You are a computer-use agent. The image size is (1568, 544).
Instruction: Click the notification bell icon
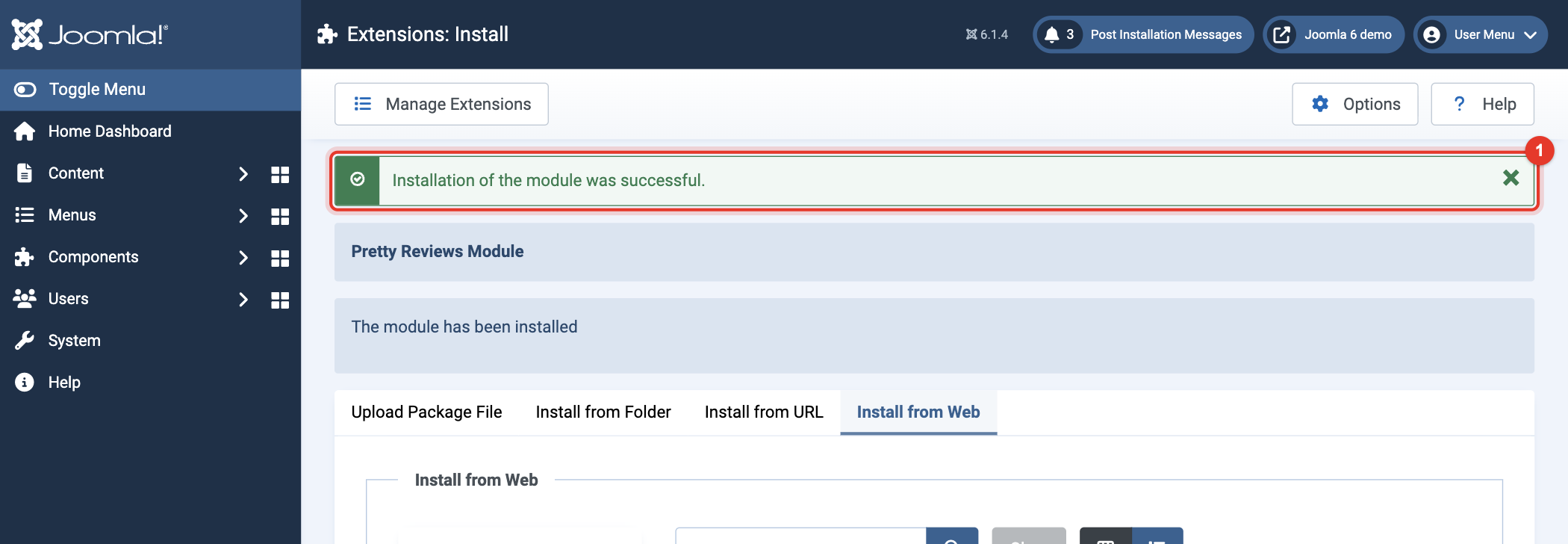coord(1052,34)
